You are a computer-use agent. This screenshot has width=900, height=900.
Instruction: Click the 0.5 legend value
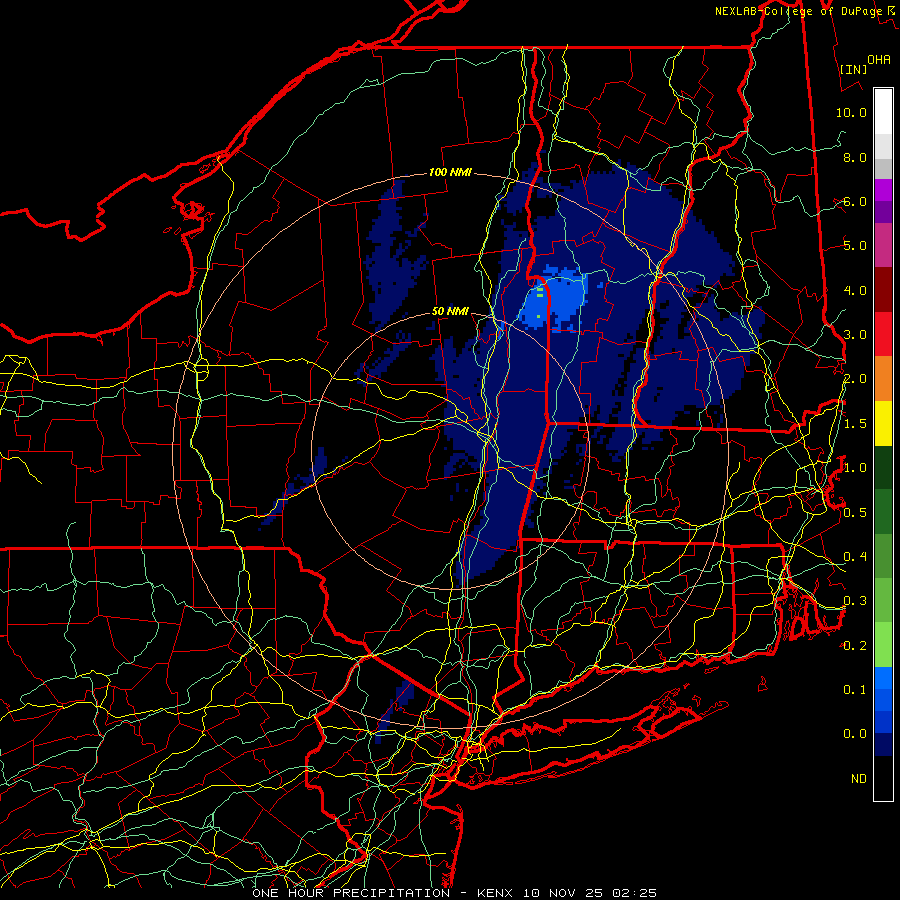pos(855,512)
